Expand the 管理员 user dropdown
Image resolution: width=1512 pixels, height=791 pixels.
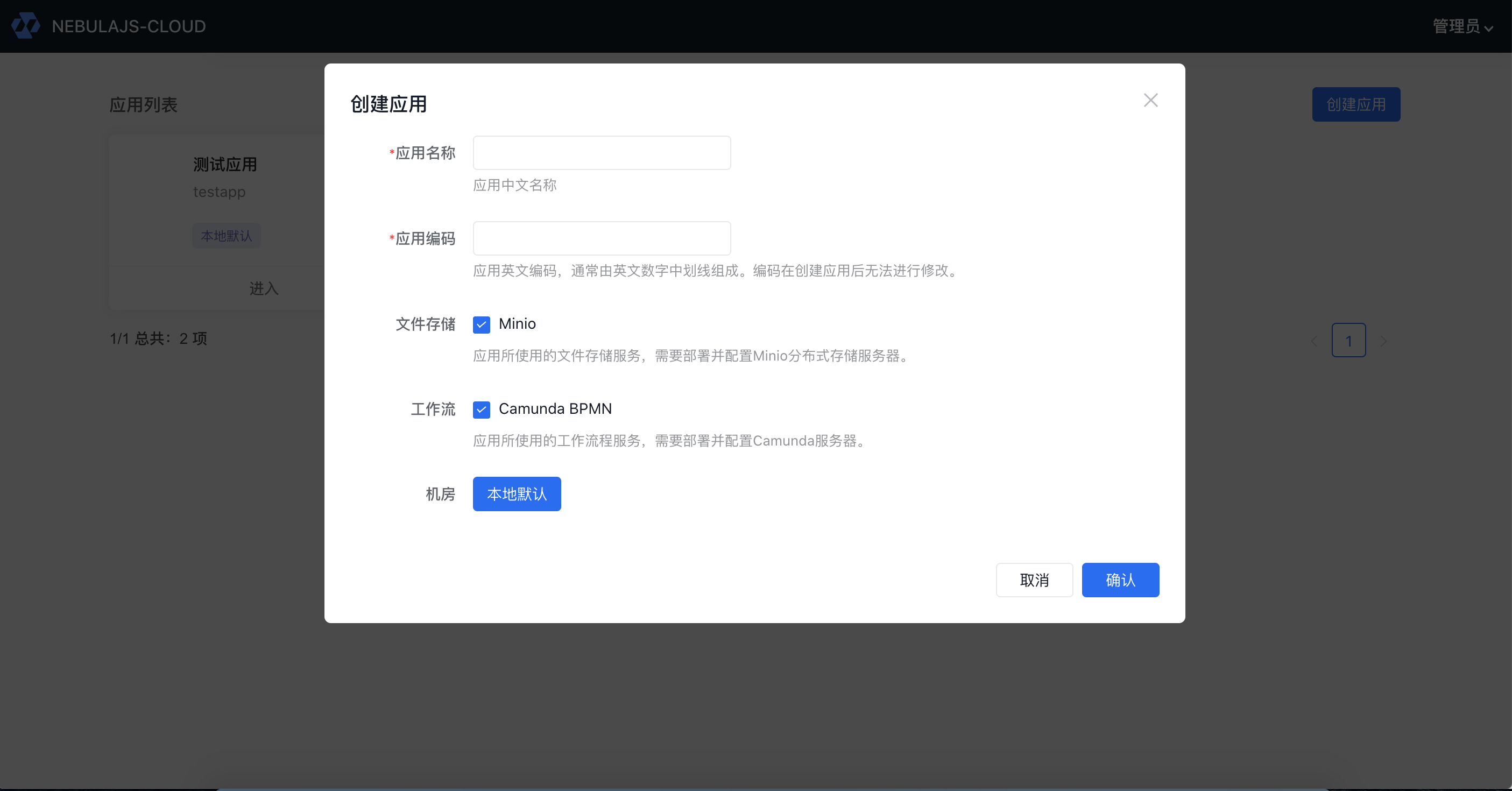1456,26
